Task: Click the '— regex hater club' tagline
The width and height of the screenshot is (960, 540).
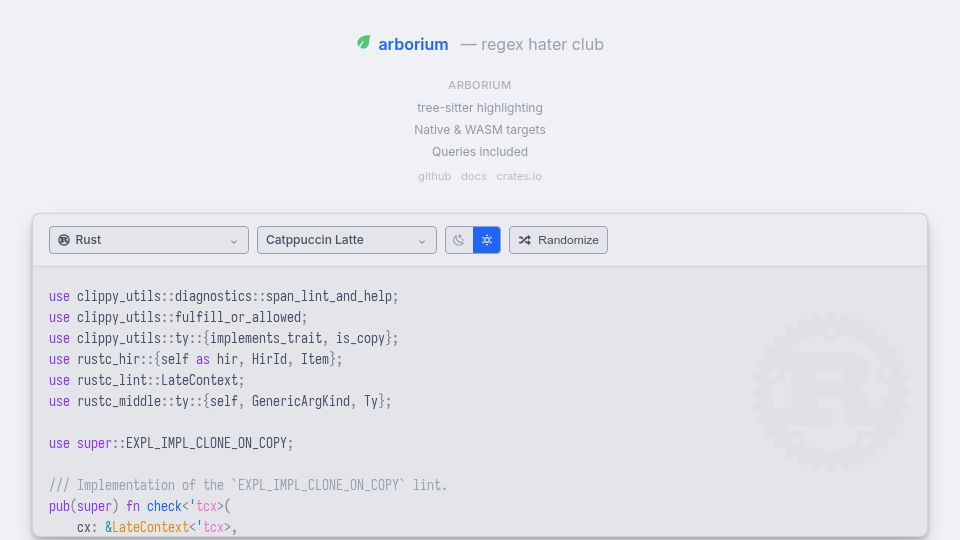Action: pos(532,44)
